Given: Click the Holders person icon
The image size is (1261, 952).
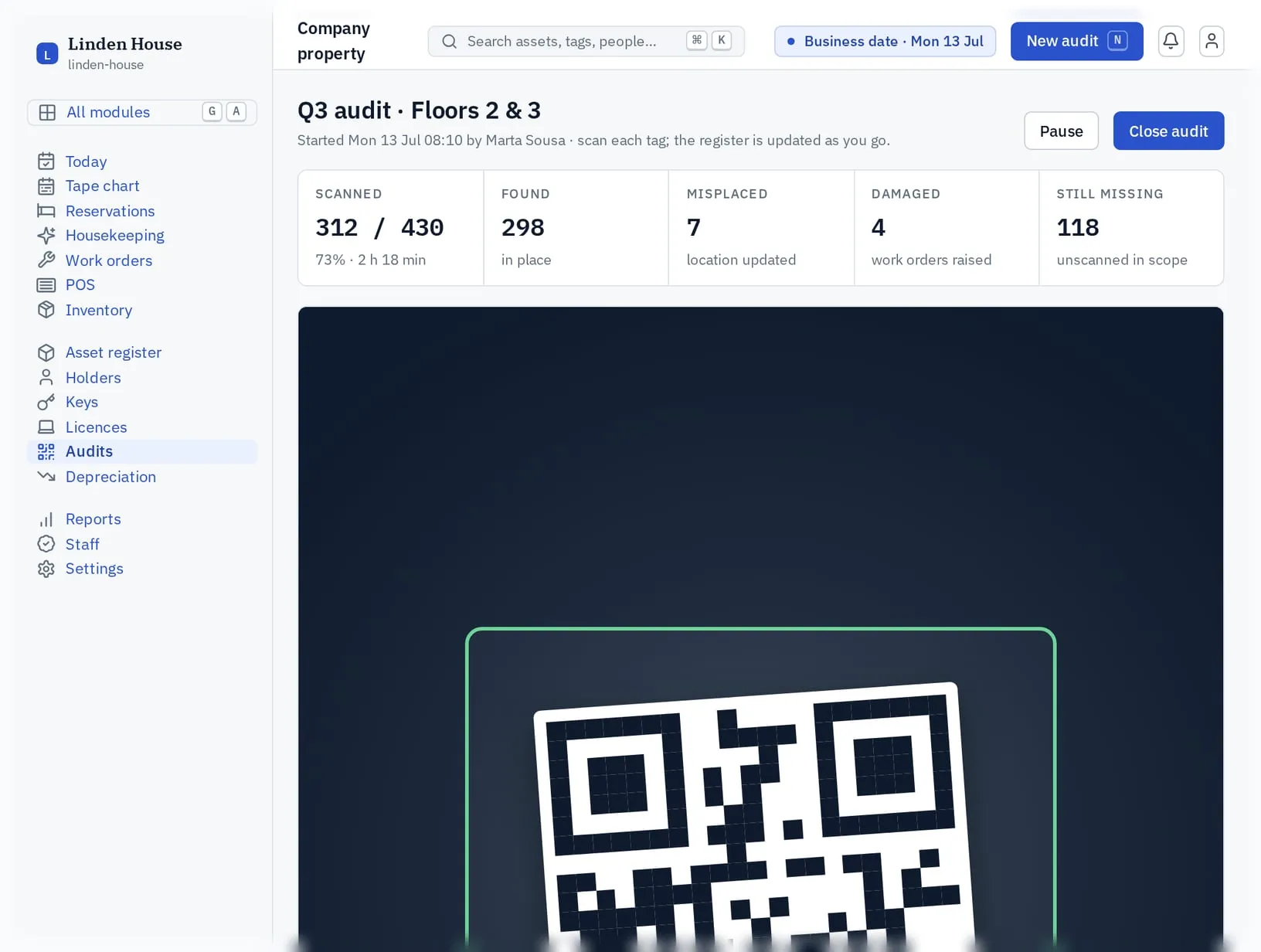Looking at the screenshot, I should [x=46, y=377].
